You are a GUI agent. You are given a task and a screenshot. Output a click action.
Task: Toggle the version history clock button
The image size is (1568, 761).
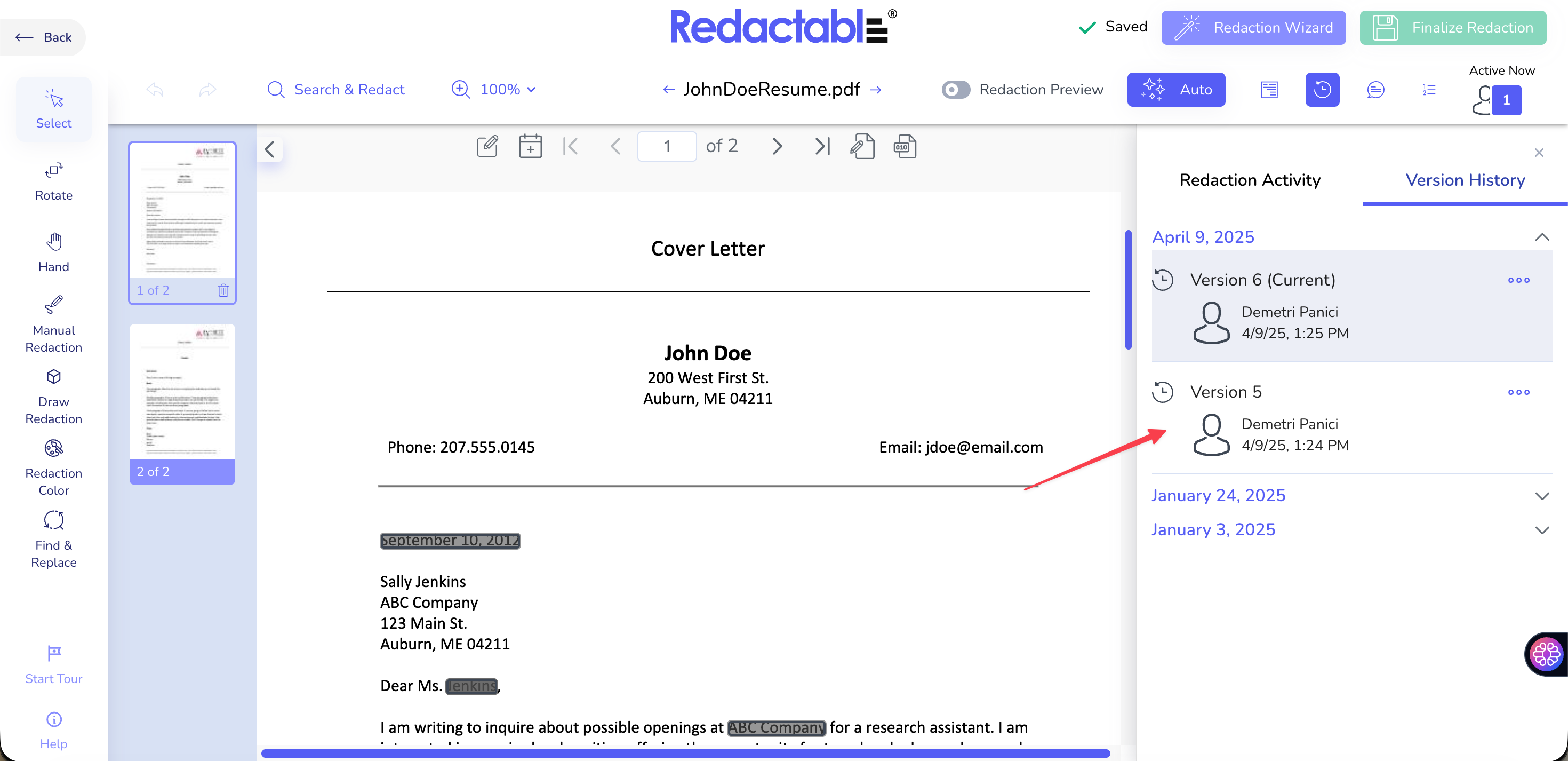click(x=1322, y=90)
